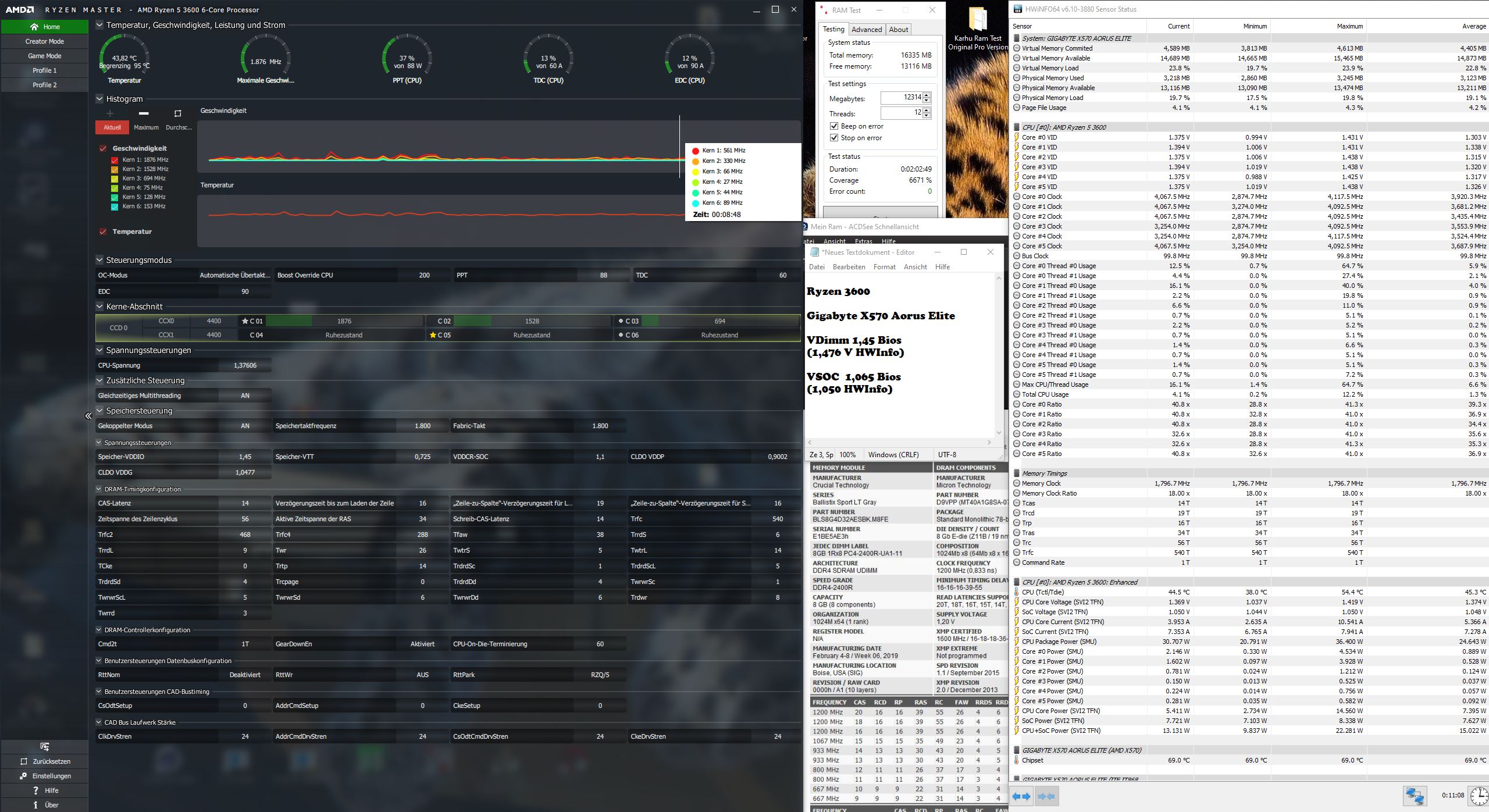Screen dimensions: 1489x812
Task: Open HWiNFO network monitoring icon
Action: point(1415,795)
